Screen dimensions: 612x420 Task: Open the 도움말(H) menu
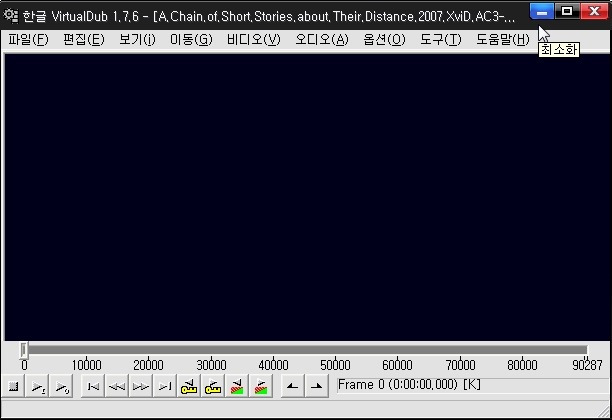click(503, 39)
